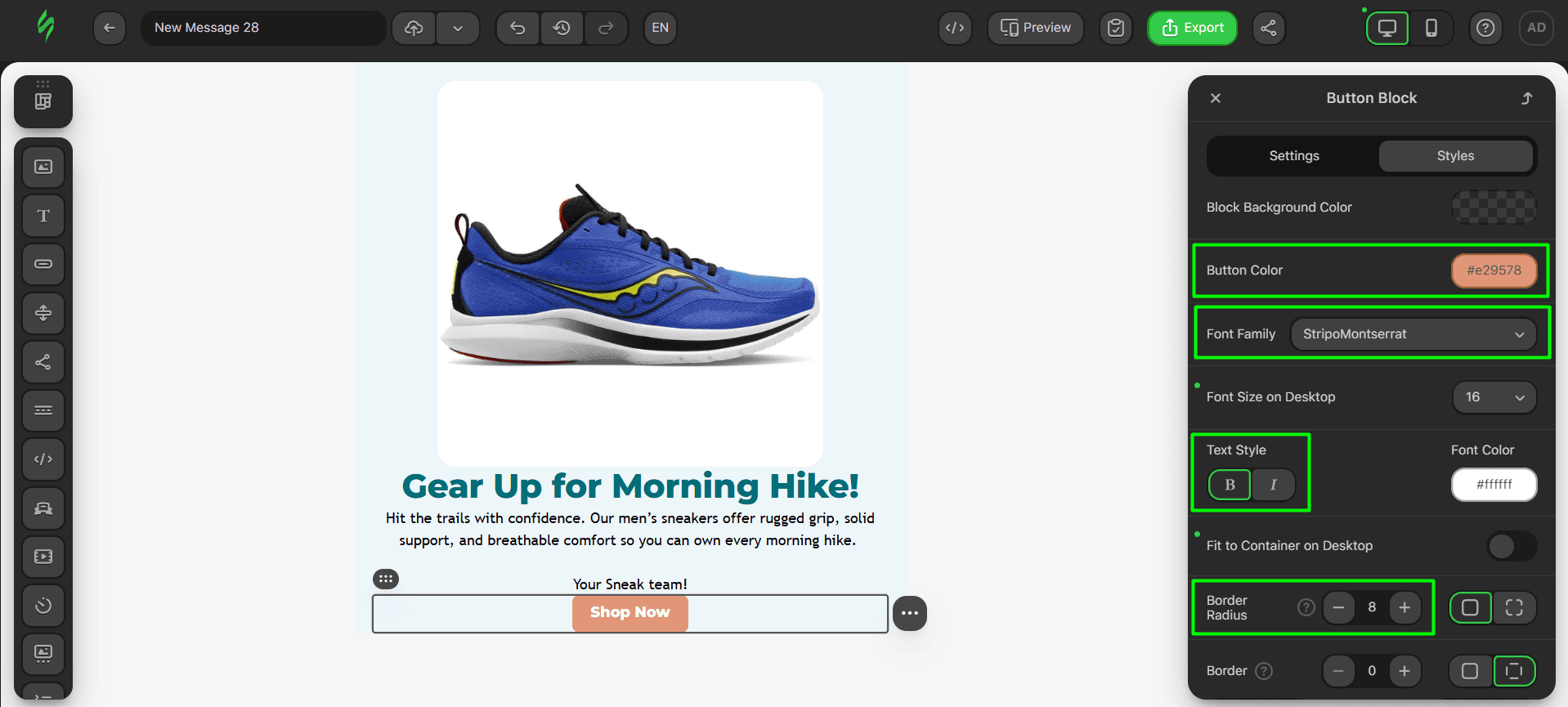Click the green Export button

point(1192,28)
